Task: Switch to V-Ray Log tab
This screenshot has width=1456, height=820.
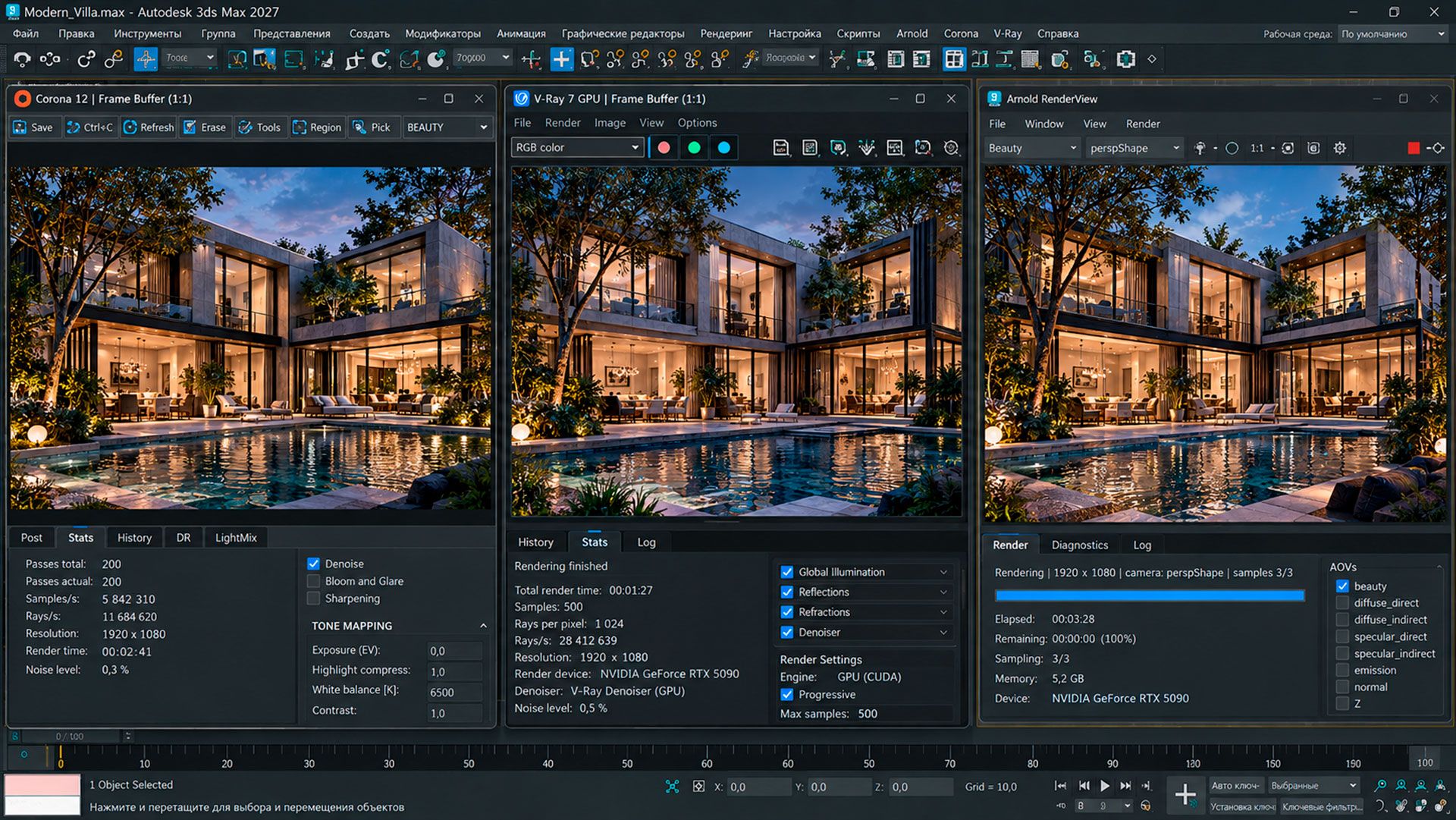Action: point(646,542)
